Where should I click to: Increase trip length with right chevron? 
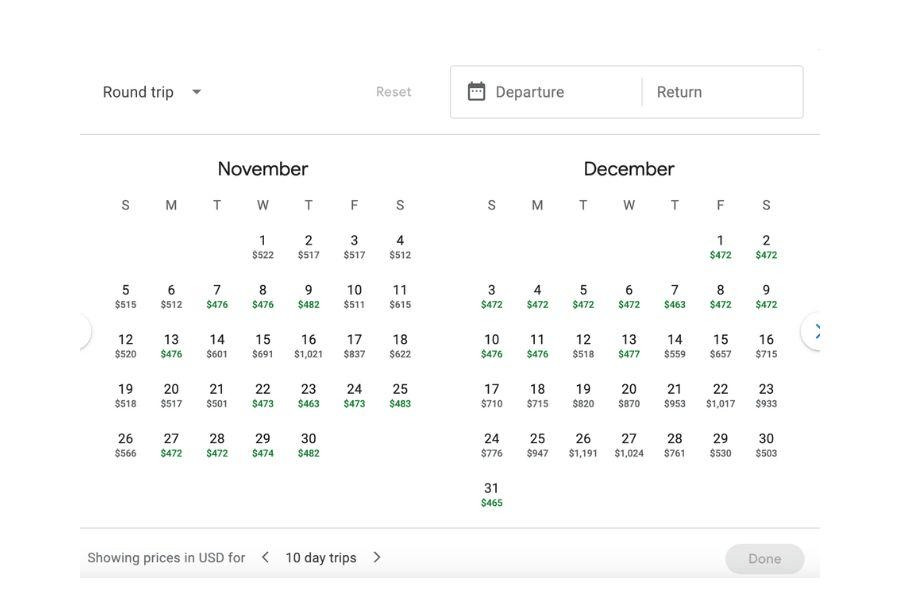pos(377,558)
